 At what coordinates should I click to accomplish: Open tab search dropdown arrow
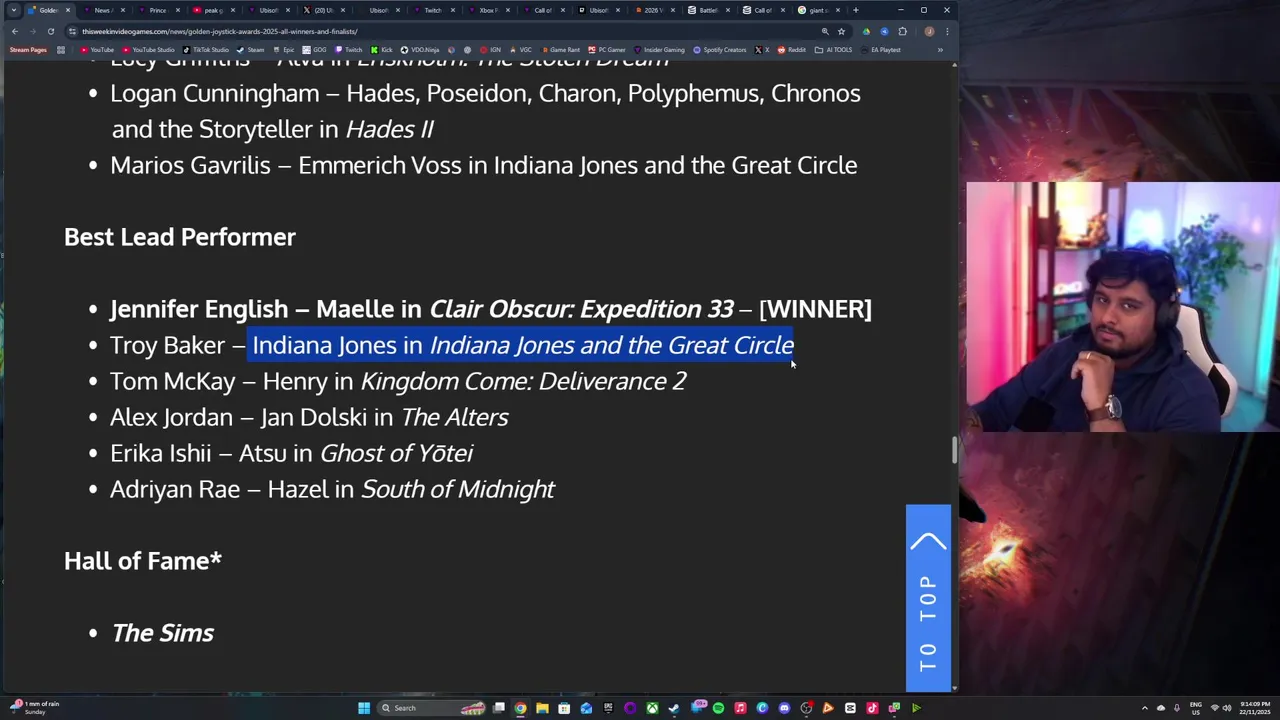(13, 10)
